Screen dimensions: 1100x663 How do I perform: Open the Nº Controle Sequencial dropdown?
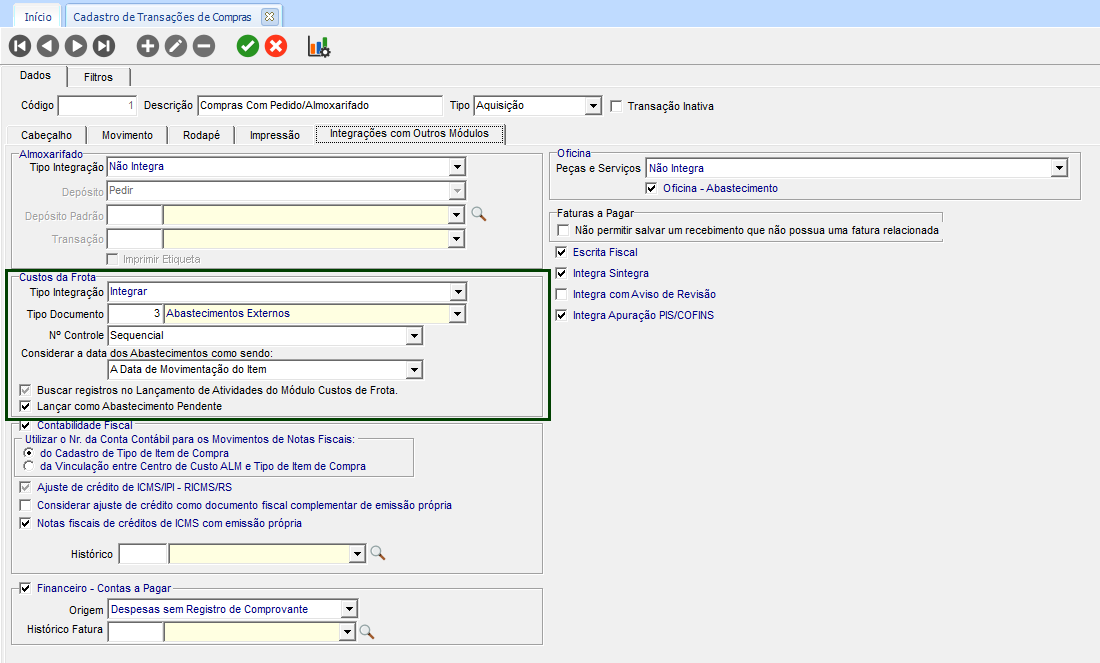pos(414,336)
